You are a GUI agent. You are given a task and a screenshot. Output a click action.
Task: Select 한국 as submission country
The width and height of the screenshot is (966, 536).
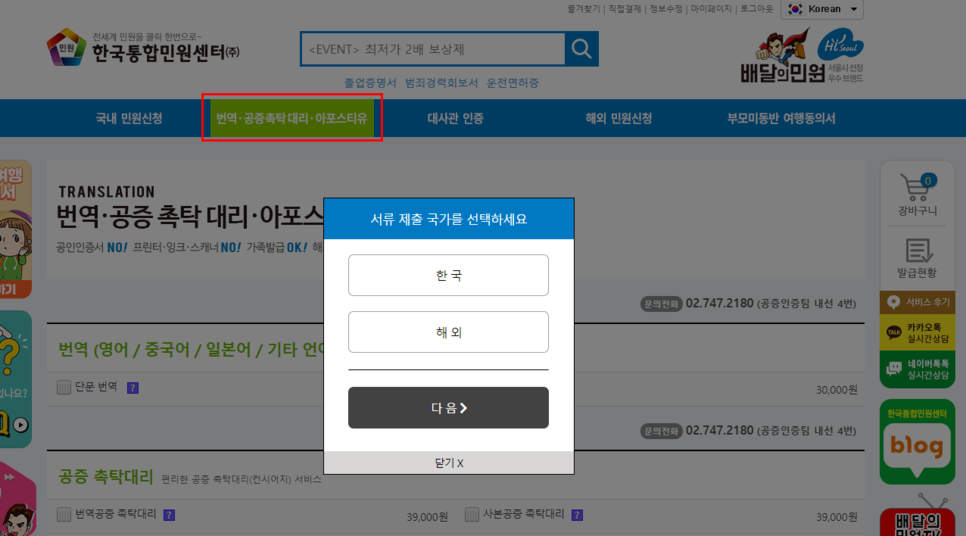(x=448, y=275)
